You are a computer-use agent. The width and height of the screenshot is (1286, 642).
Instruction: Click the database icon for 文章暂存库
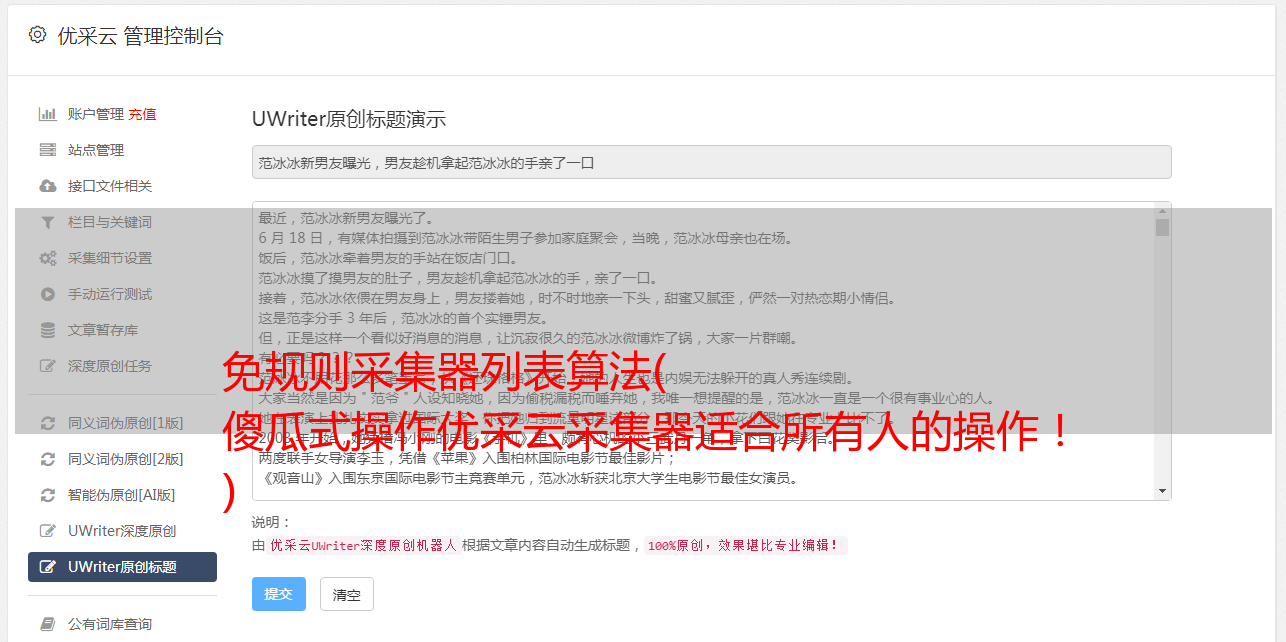click(x=47, y=330)
